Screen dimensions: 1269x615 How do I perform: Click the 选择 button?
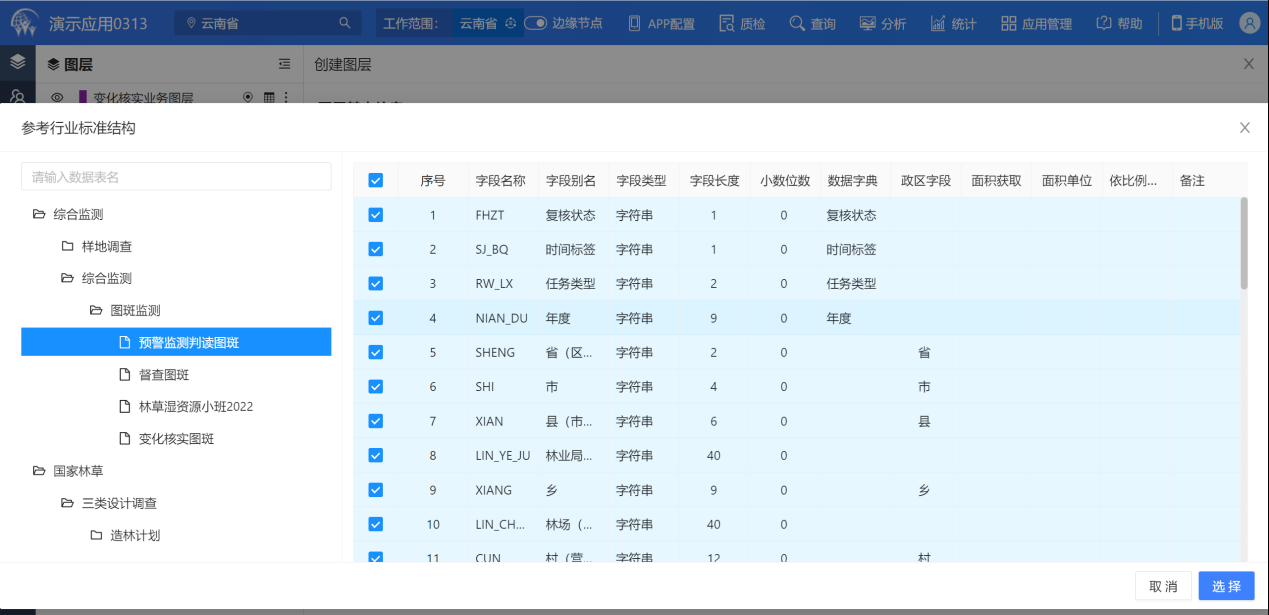[1227, 586]
